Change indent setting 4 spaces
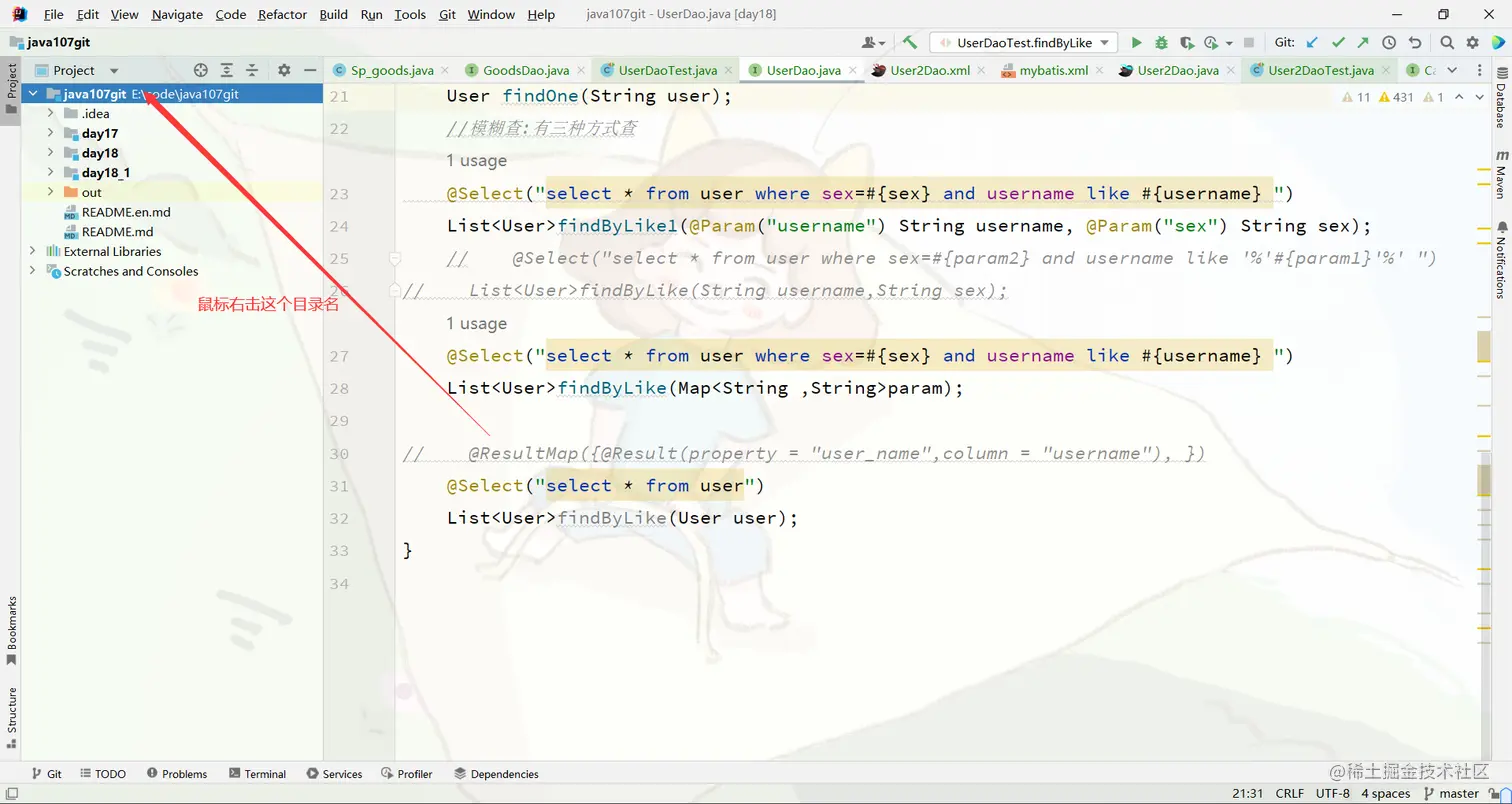Screen dimensions: 1512x804 click(x=1385, y=793)
